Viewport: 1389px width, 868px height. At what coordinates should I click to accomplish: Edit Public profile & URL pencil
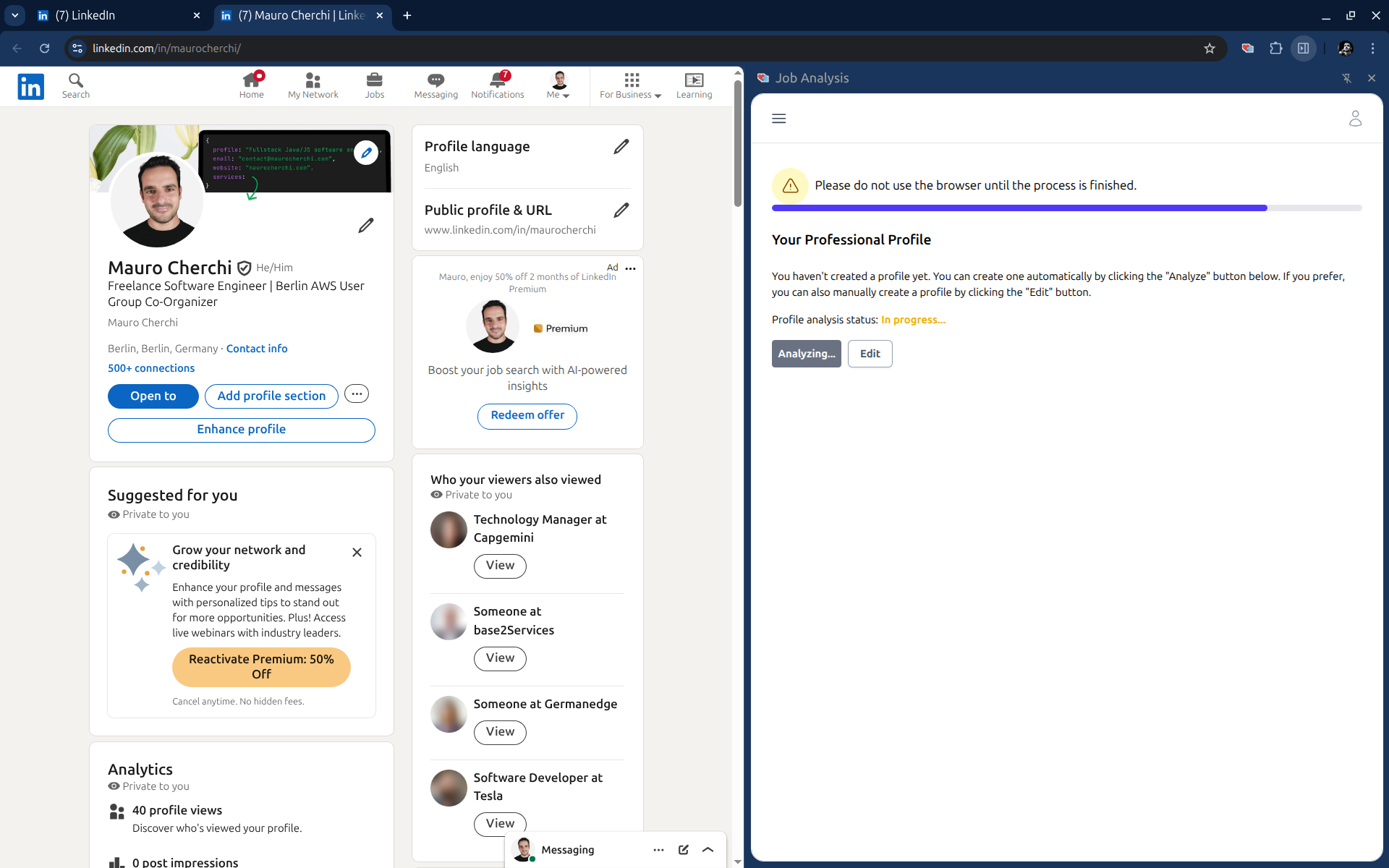(x=621, y=210)
